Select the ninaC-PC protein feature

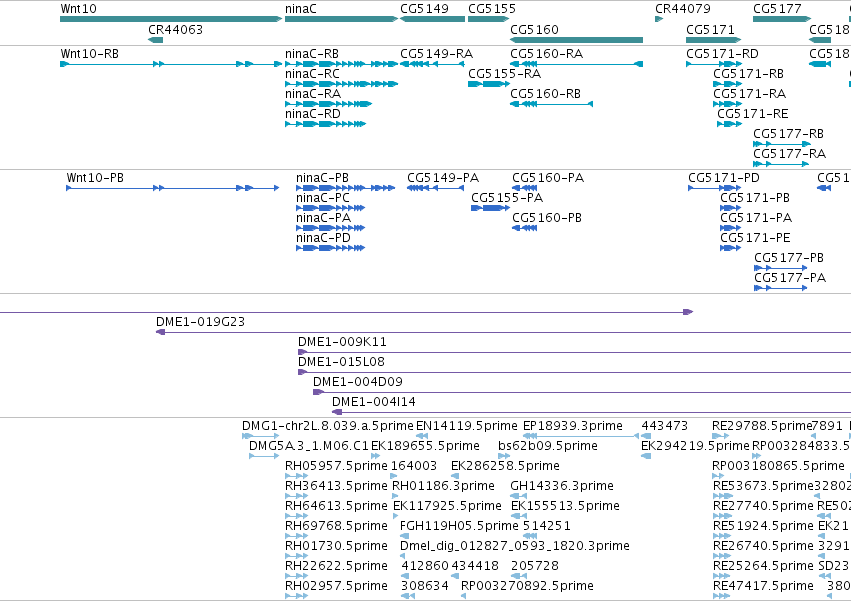coord(331,208)
